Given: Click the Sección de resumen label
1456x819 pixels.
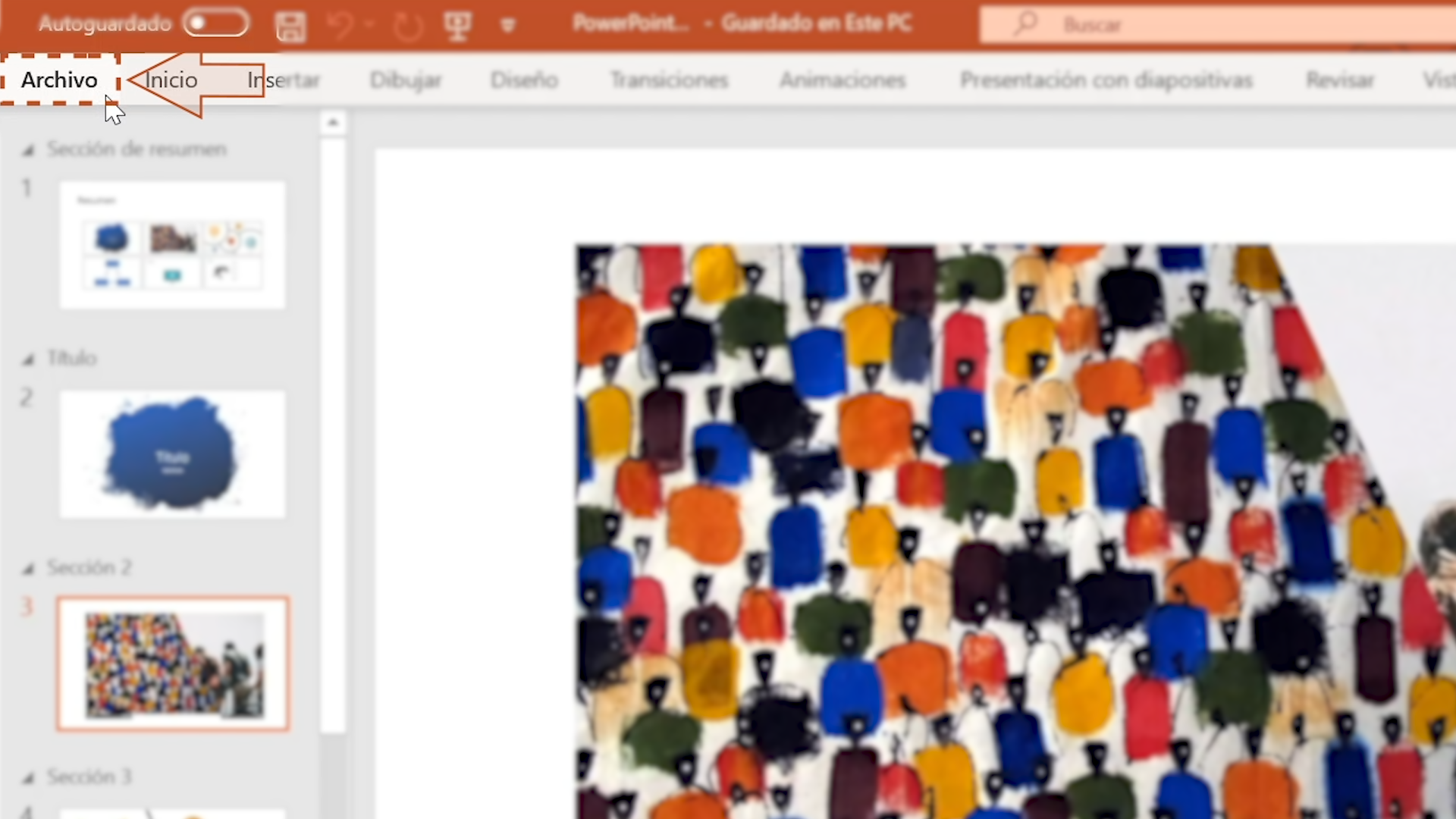Looking at the screenshot, I should click(x=136, y=149).
